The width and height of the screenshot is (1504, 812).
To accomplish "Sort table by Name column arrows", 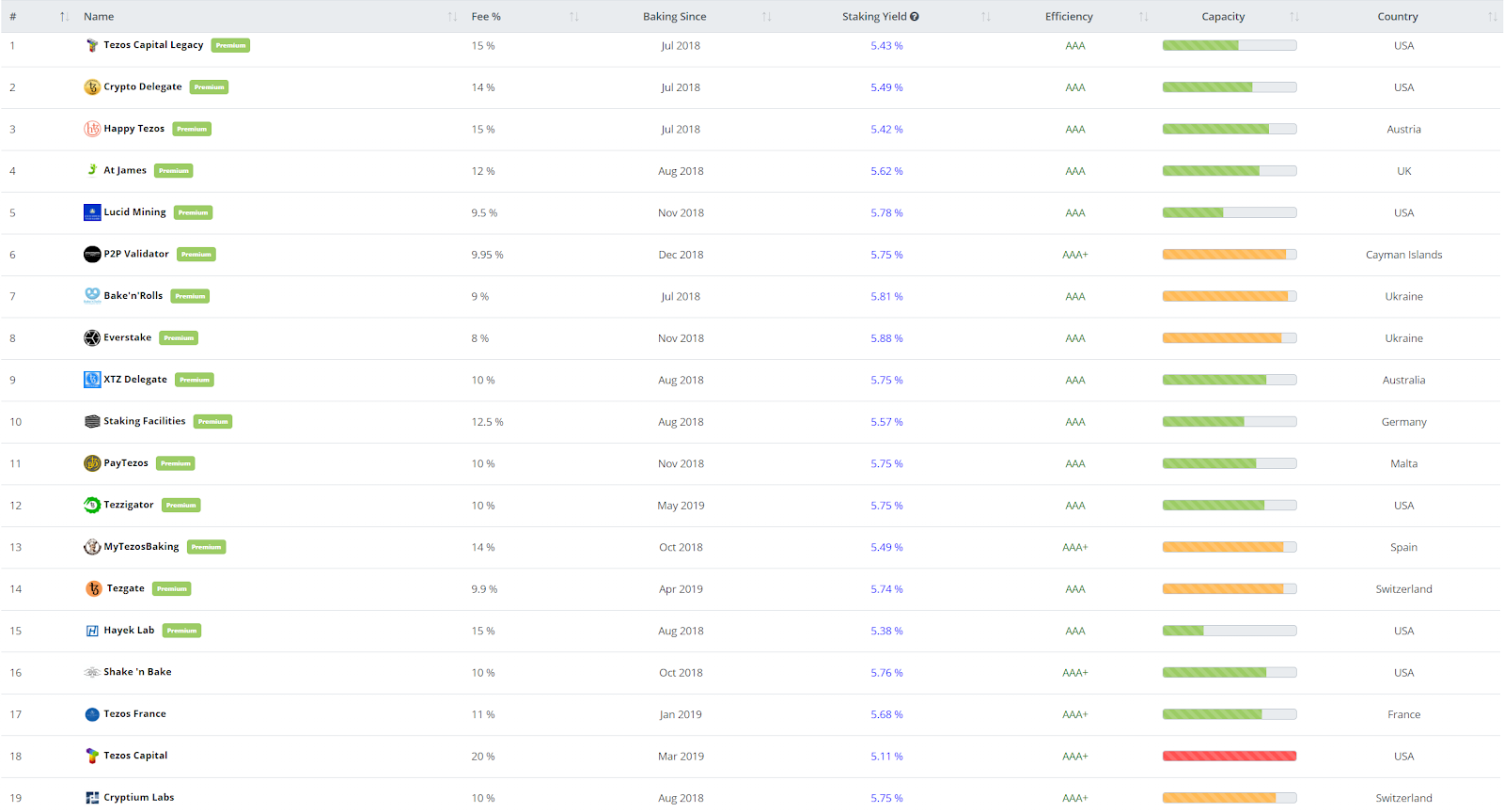I will tap(452, 17).
